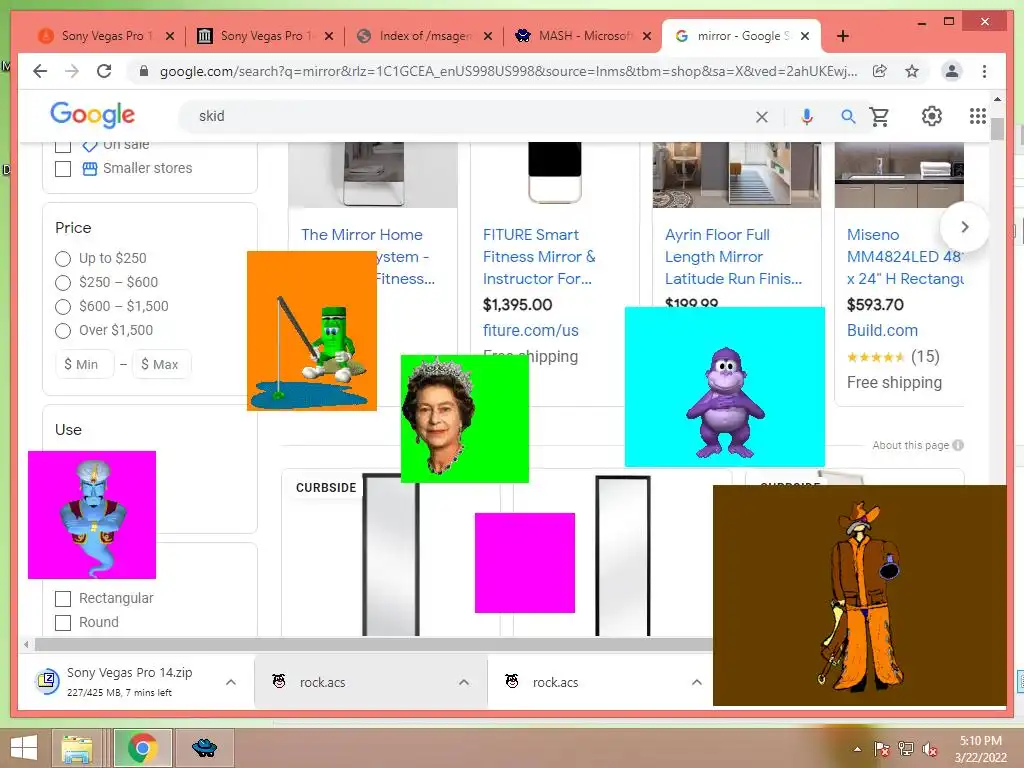This screenshot has height=768, width=1024.
Task: Click the Ayrin mirror product thumbnail
Action: coord(737,175)
